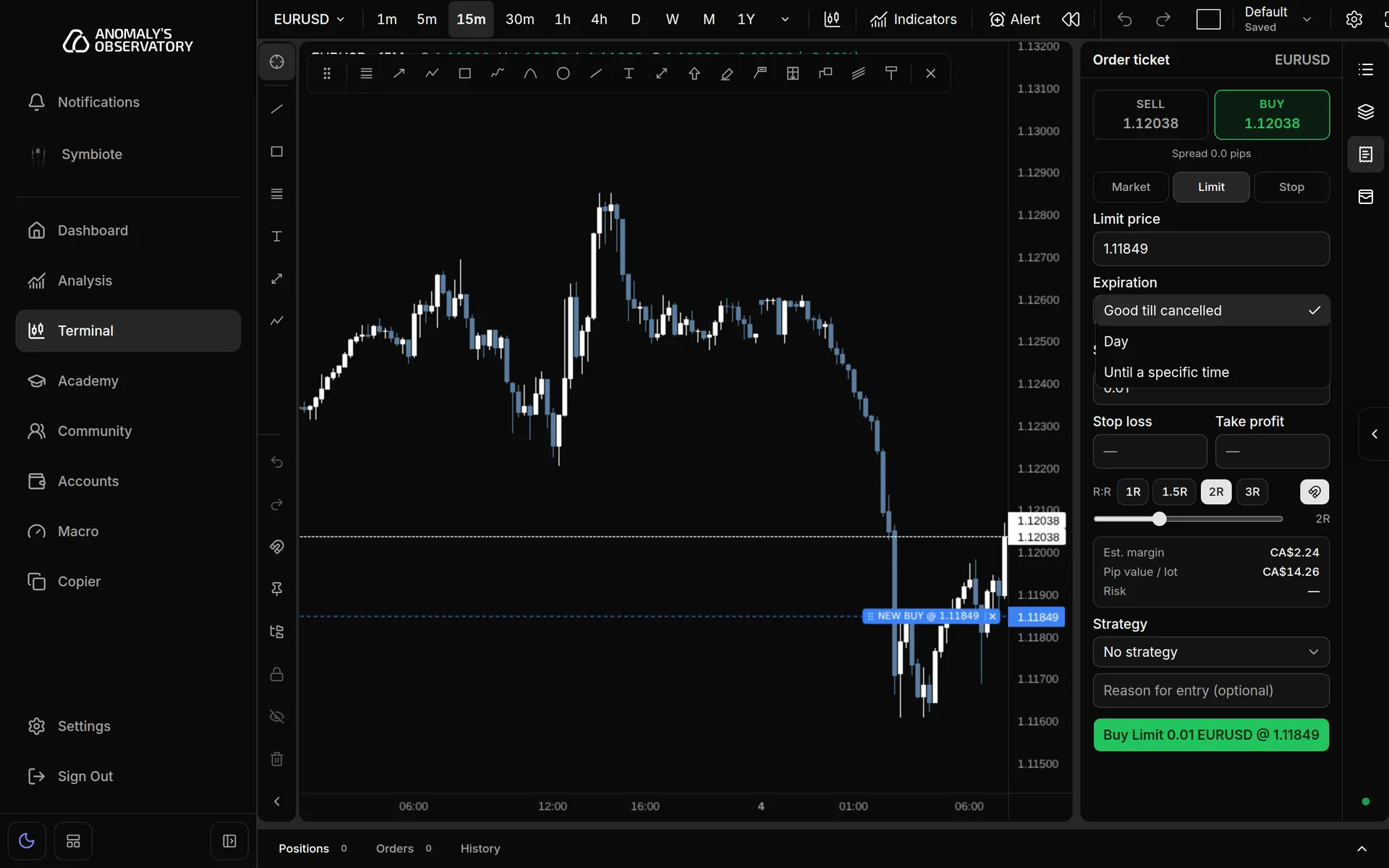Image resolution: width=1389 pixels, height=868 pixels.
Task: Open the History tab
Action: (x=480, y=848)
